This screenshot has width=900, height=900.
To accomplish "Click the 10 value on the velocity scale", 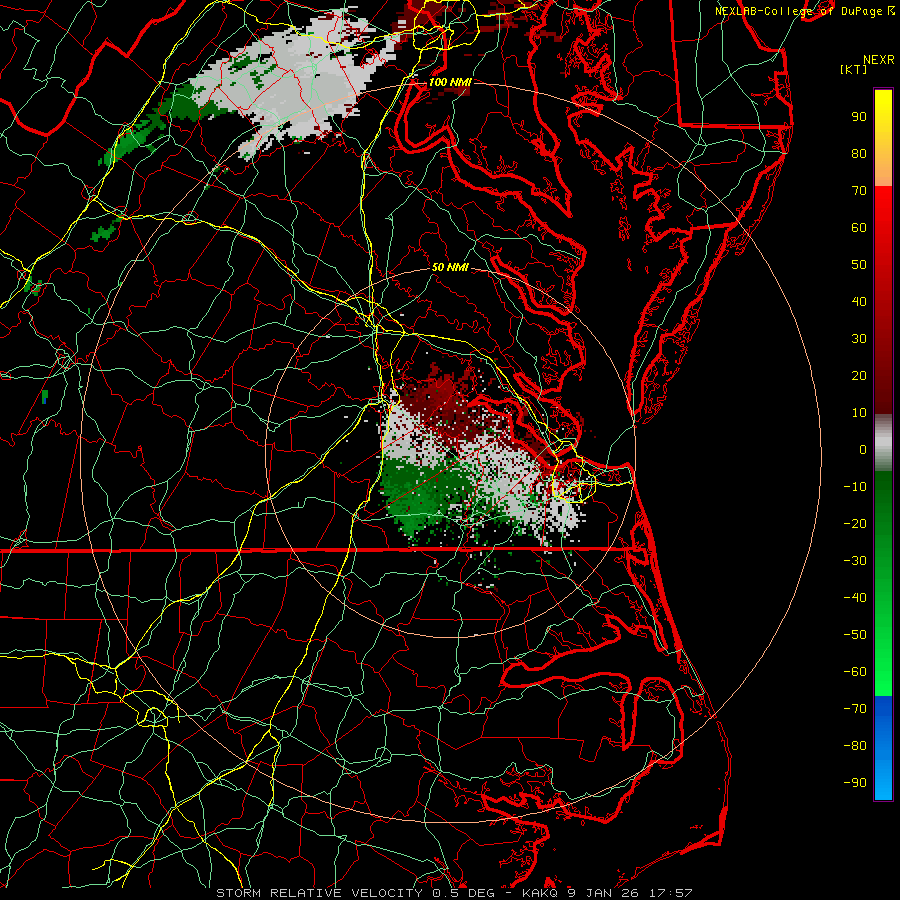I will pos(859,413).
